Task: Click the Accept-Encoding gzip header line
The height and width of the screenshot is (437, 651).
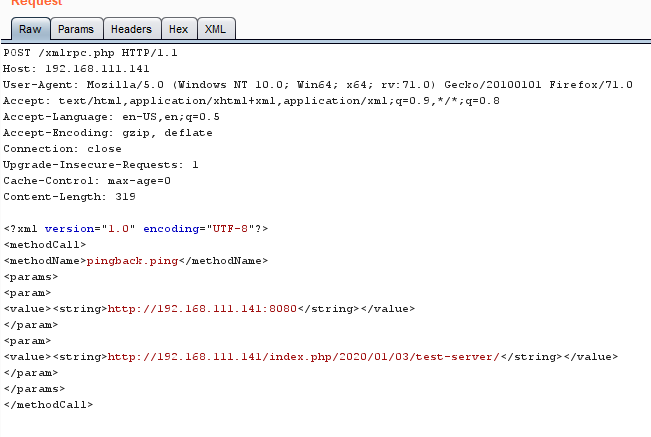Action: coord(107,132)
